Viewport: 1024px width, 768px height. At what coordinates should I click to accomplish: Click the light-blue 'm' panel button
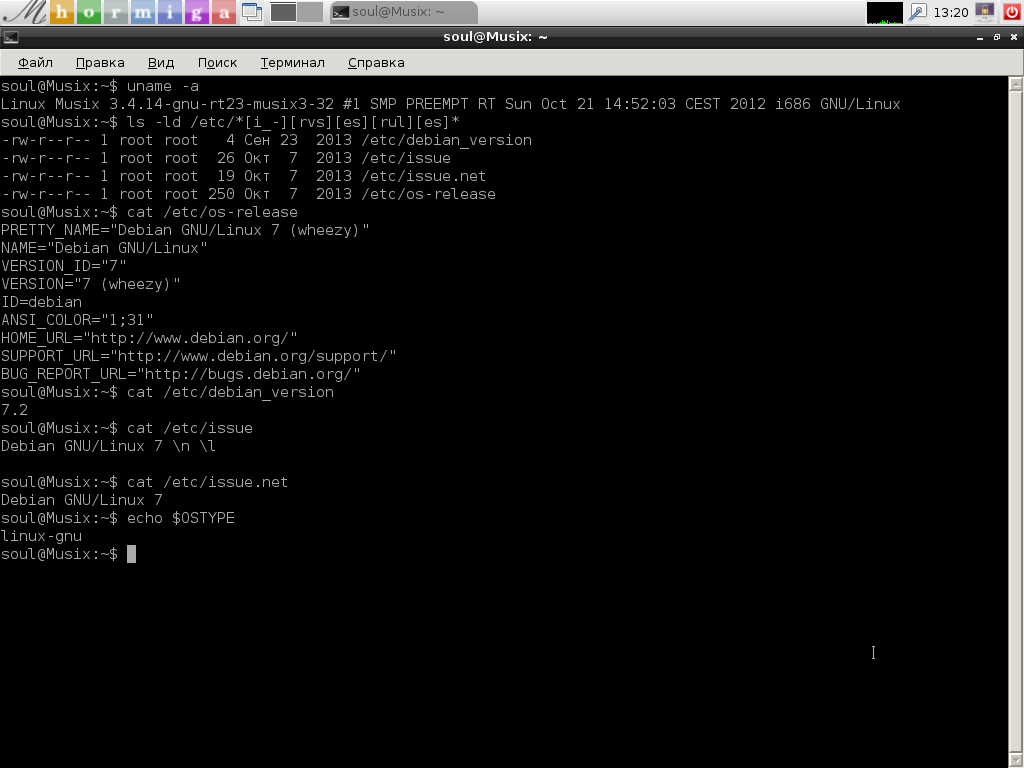(142, 12)
